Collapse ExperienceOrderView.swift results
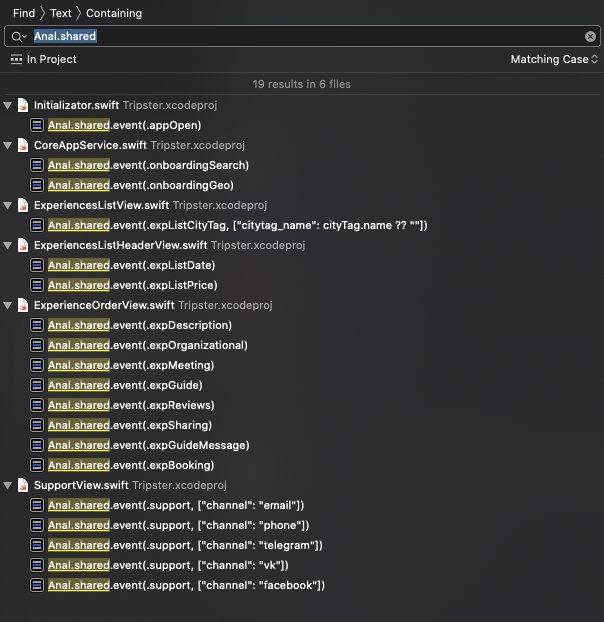This screenshot has height=622, width=604. coord(8,305)
